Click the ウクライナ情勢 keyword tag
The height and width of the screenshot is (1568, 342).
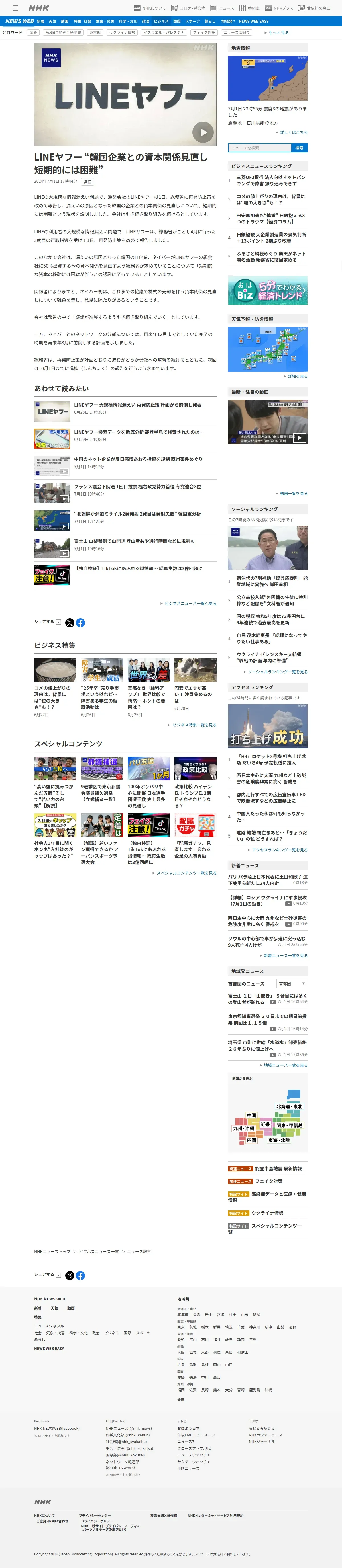point(122,32)
